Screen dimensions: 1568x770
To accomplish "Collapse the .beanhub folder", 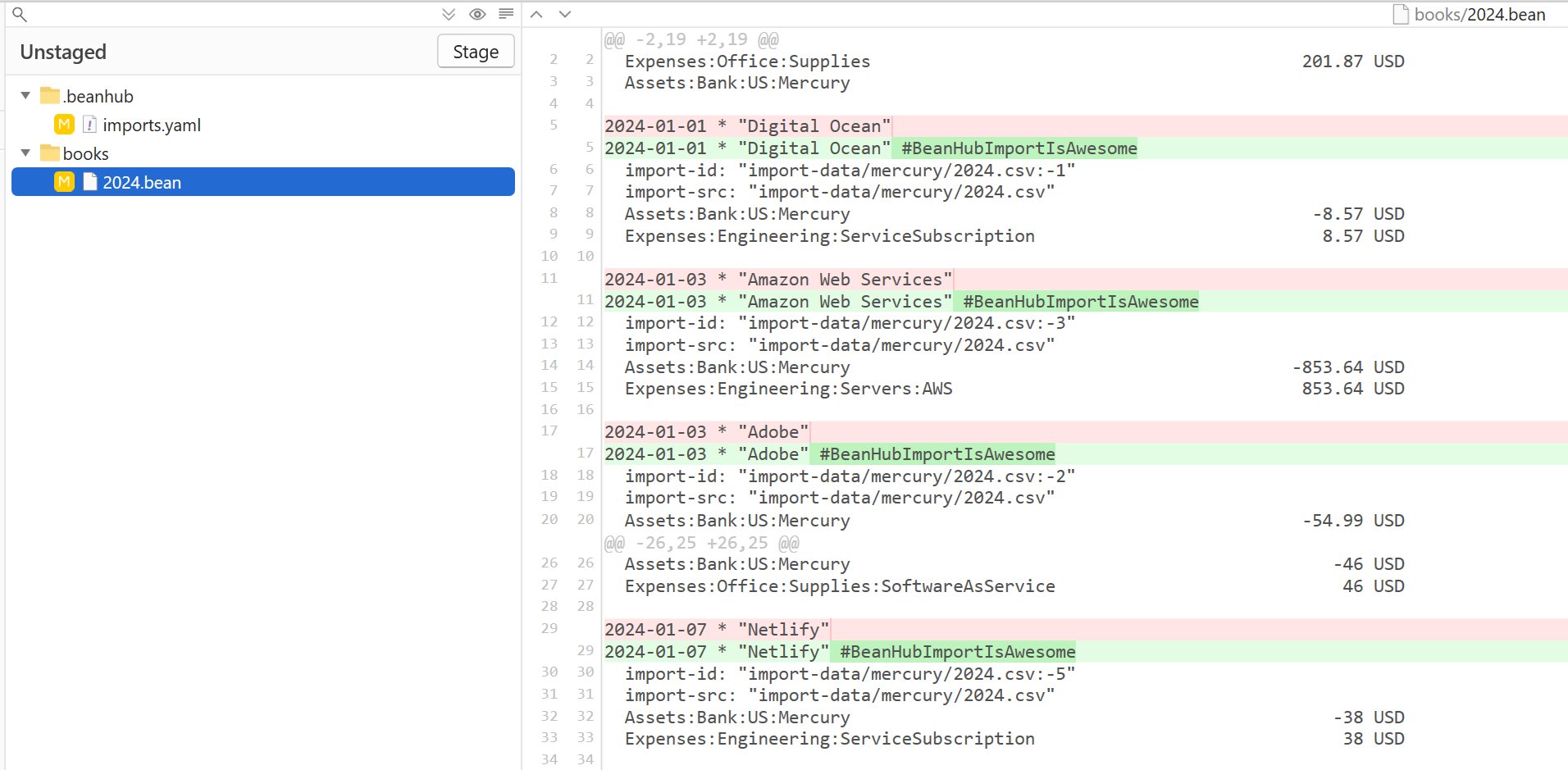I will [x=25, y=94].
